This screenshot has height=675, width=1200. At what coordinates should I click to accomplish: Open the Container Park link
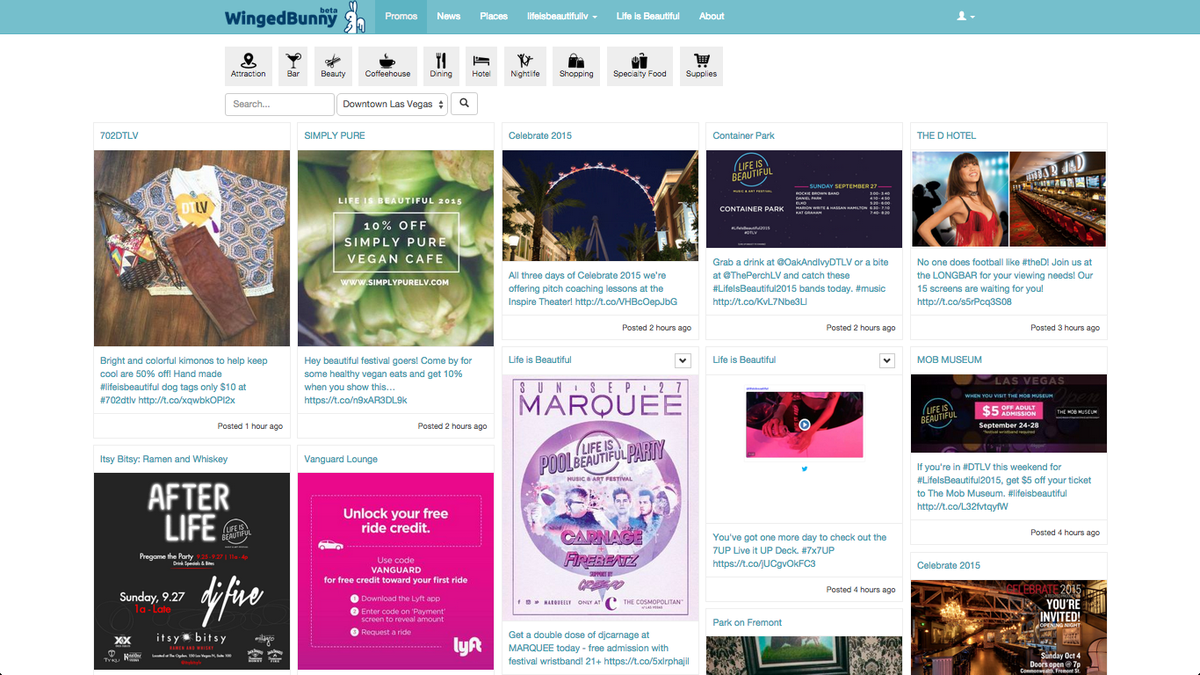[744, 135]
